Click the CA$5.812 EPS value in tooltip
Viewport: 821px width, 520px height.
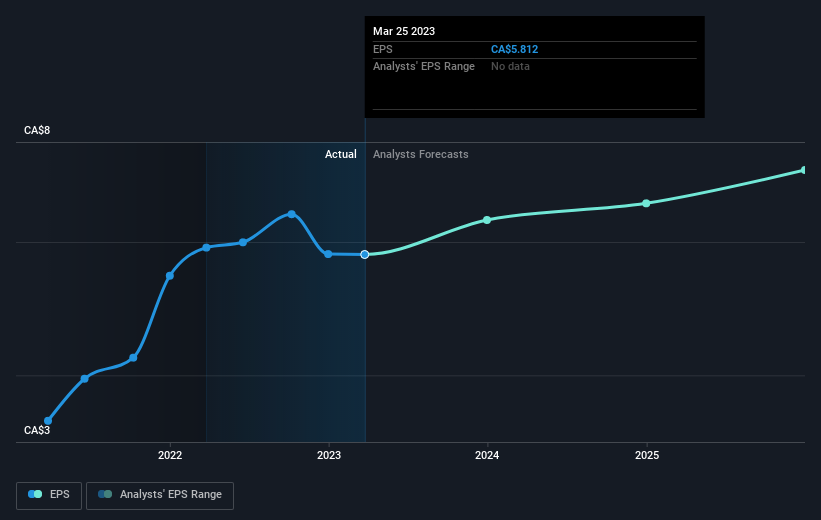pyautogui.click(x=514, y=49)
